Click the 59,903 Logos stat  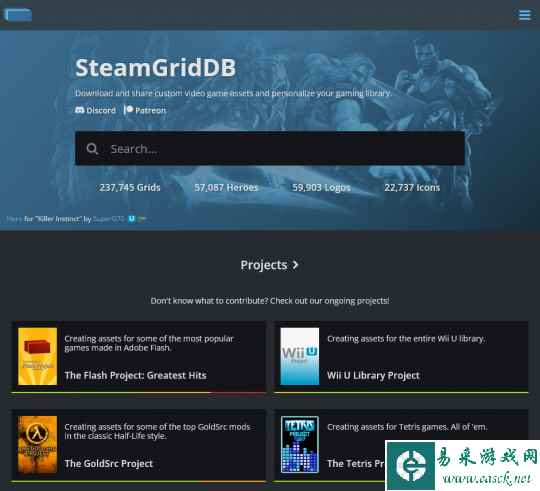pyautogui.click(x=321, y=187)
